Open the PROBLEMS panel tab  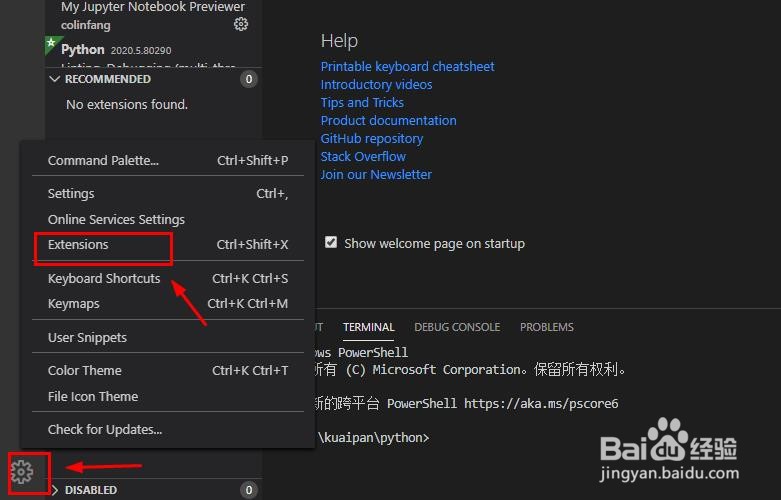coord(547,327)
